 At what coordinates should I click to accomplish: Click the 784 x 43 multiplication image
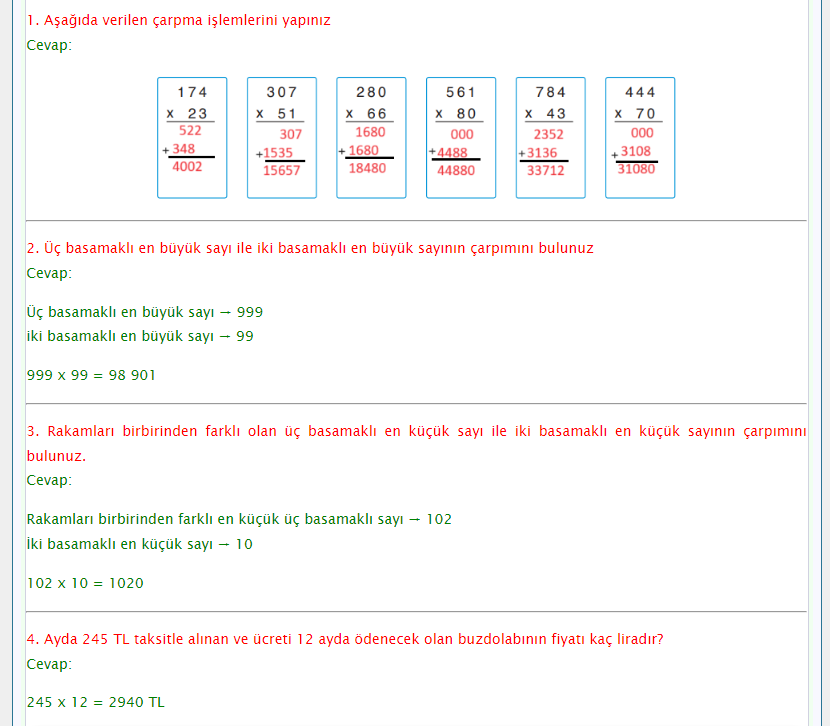tap(550, 138)
